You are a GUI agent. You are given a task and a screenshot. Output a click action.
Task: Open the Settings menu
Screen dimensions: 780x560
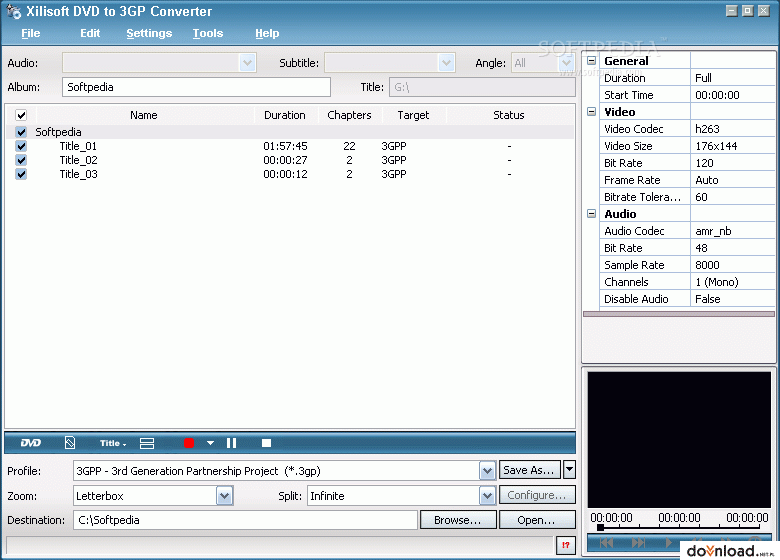[x=149, y=33]
